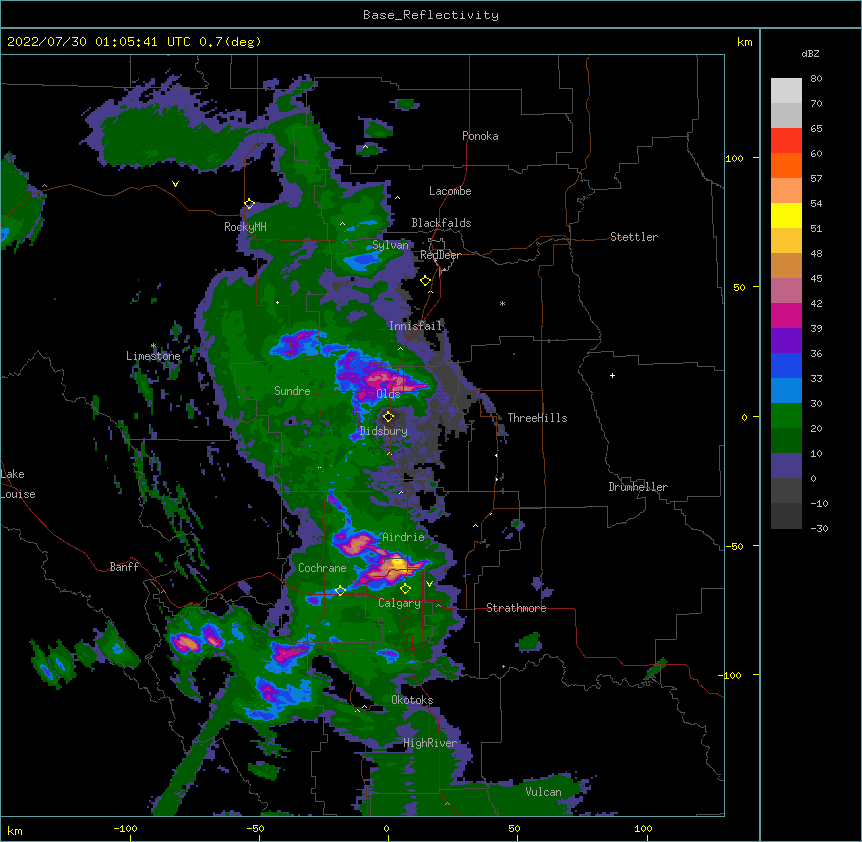This screenshot has width=862, height=842.
Task: Click the RockyMH label
Action: 245,227
